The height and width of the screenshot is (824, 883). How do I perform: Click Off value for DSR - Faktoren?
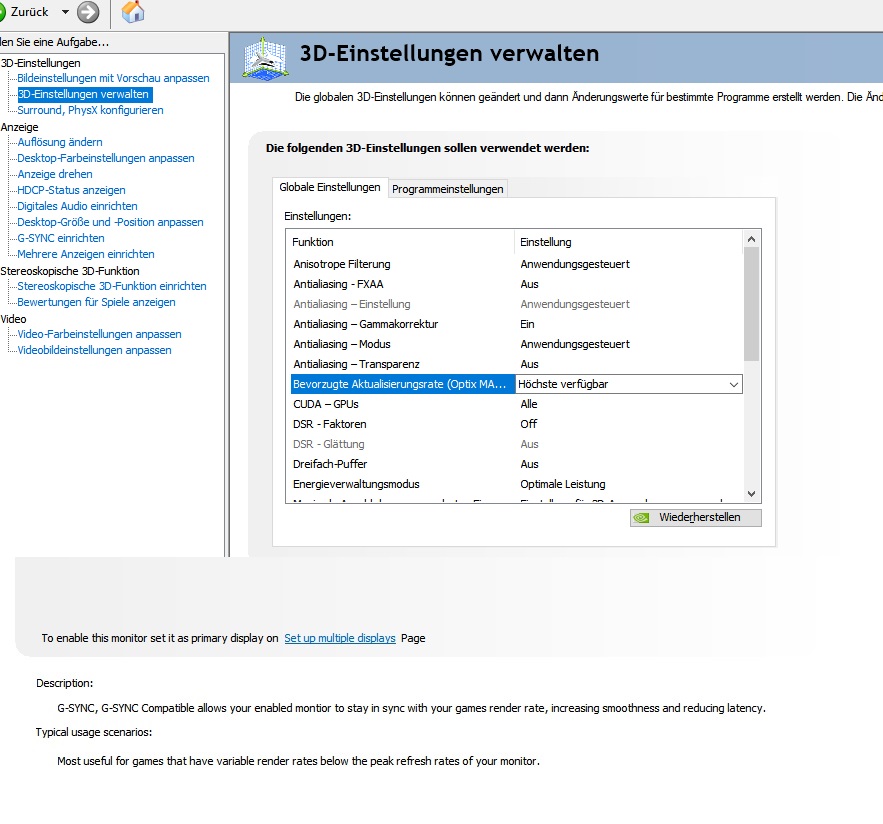pos(529,424)
